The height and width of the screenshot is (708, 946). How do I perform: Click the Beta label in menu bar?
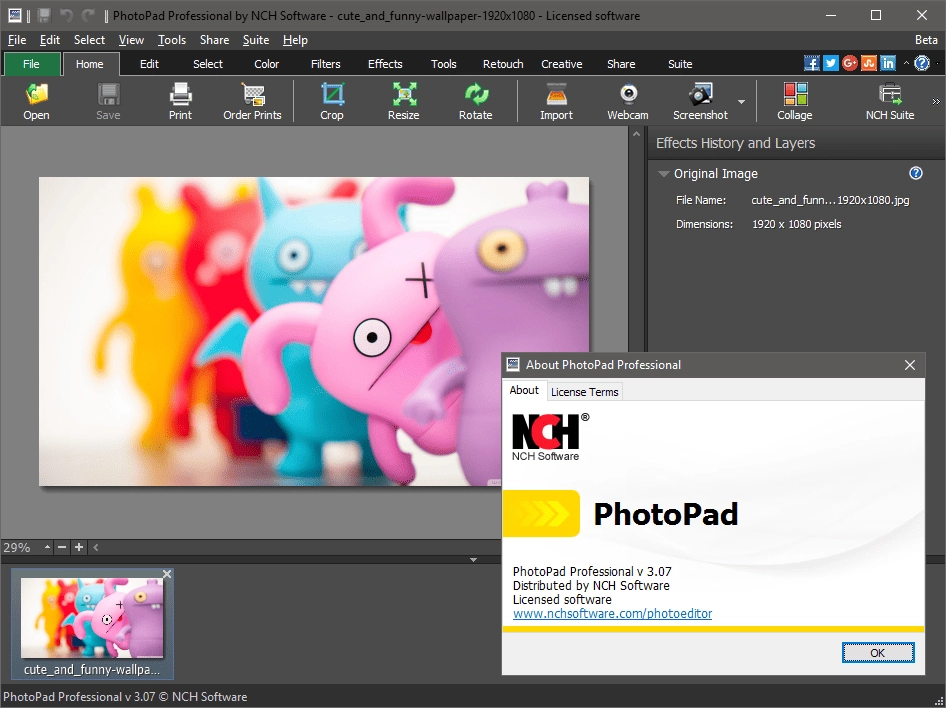(926, 40)
